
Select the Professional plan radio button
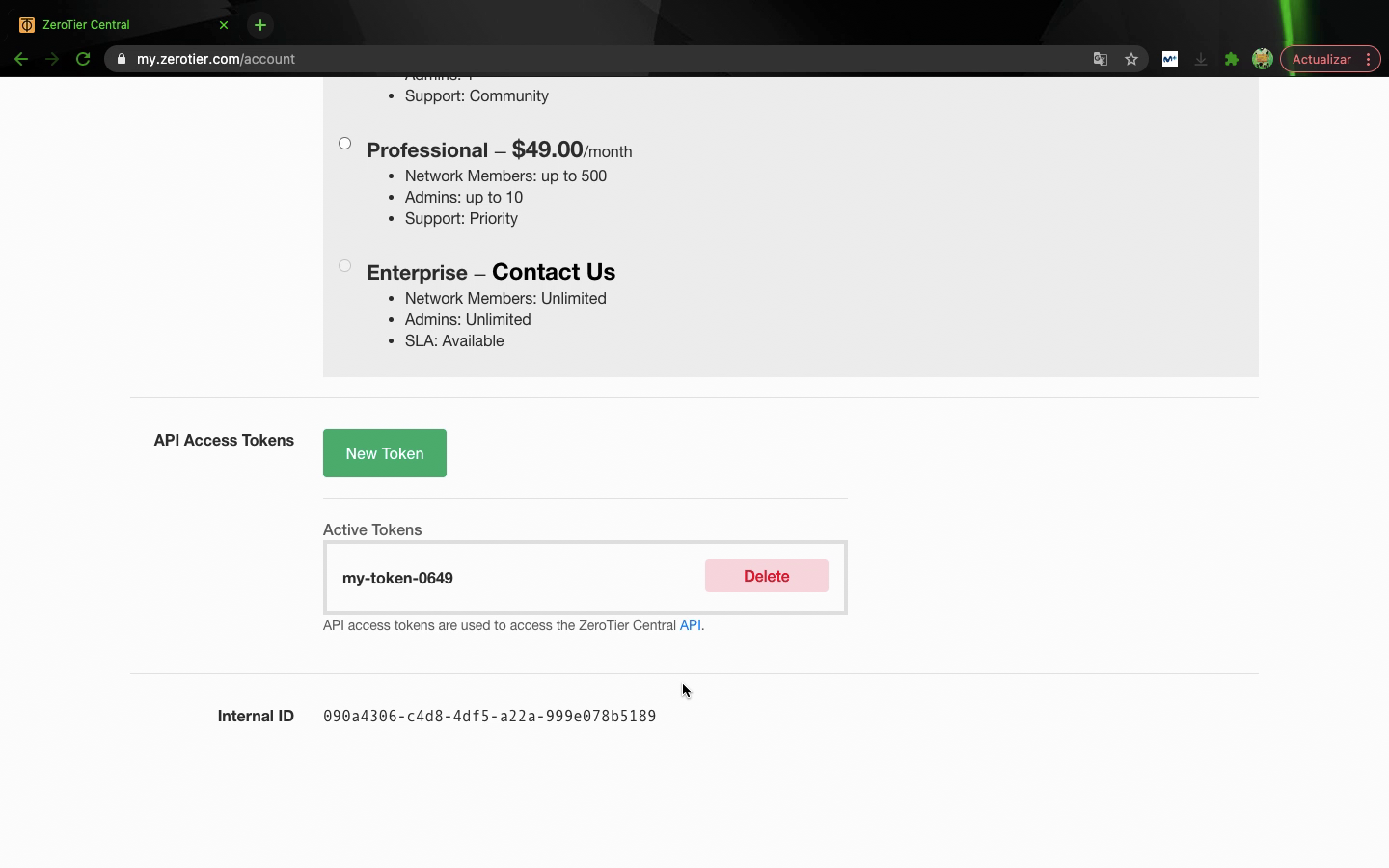[x=344, y=144]
